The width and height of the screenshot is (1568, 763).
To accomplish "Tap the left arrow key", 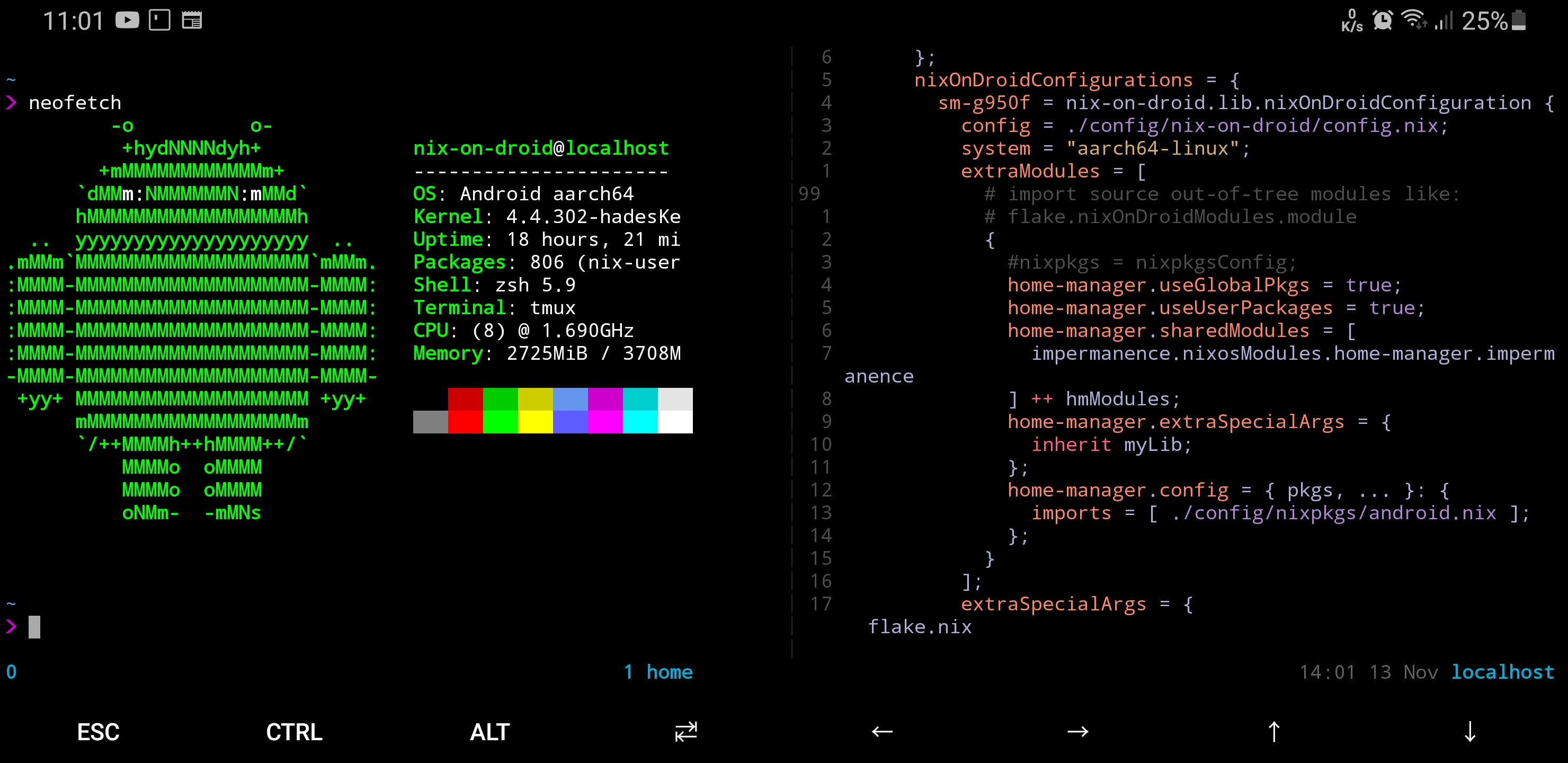I will click(882, 732).
